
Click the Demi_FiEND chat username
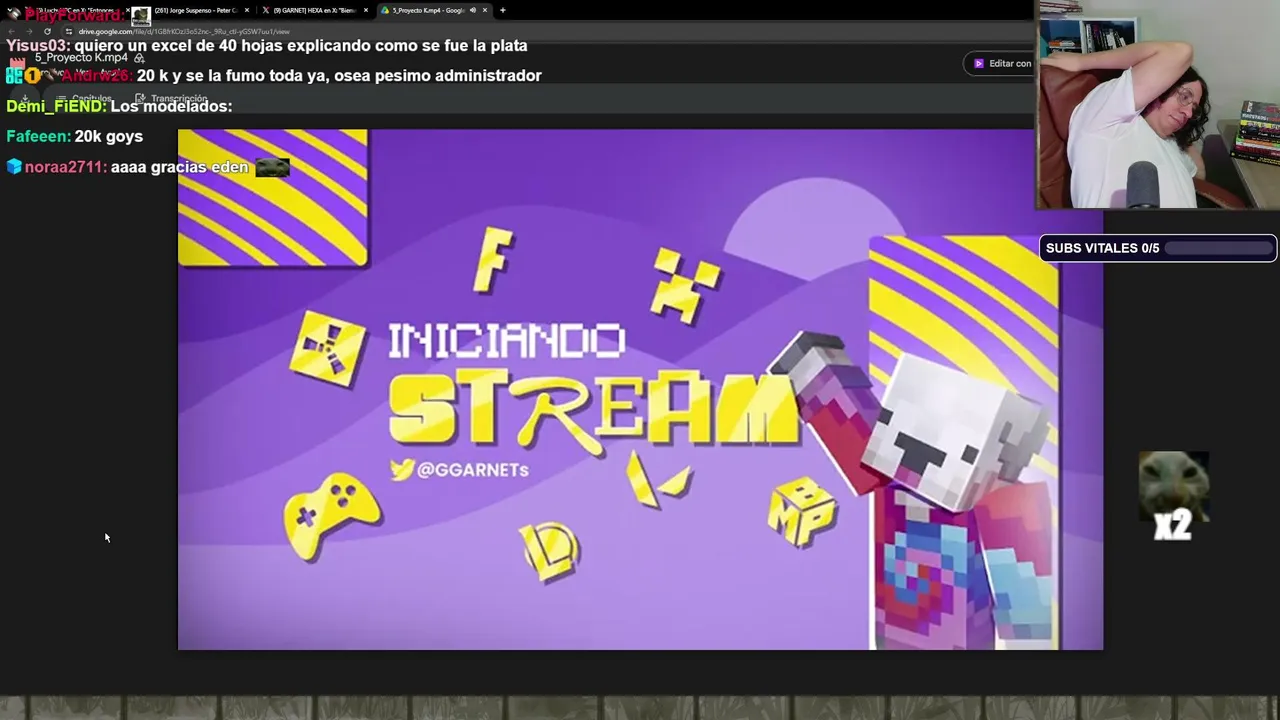pos(56,106)
